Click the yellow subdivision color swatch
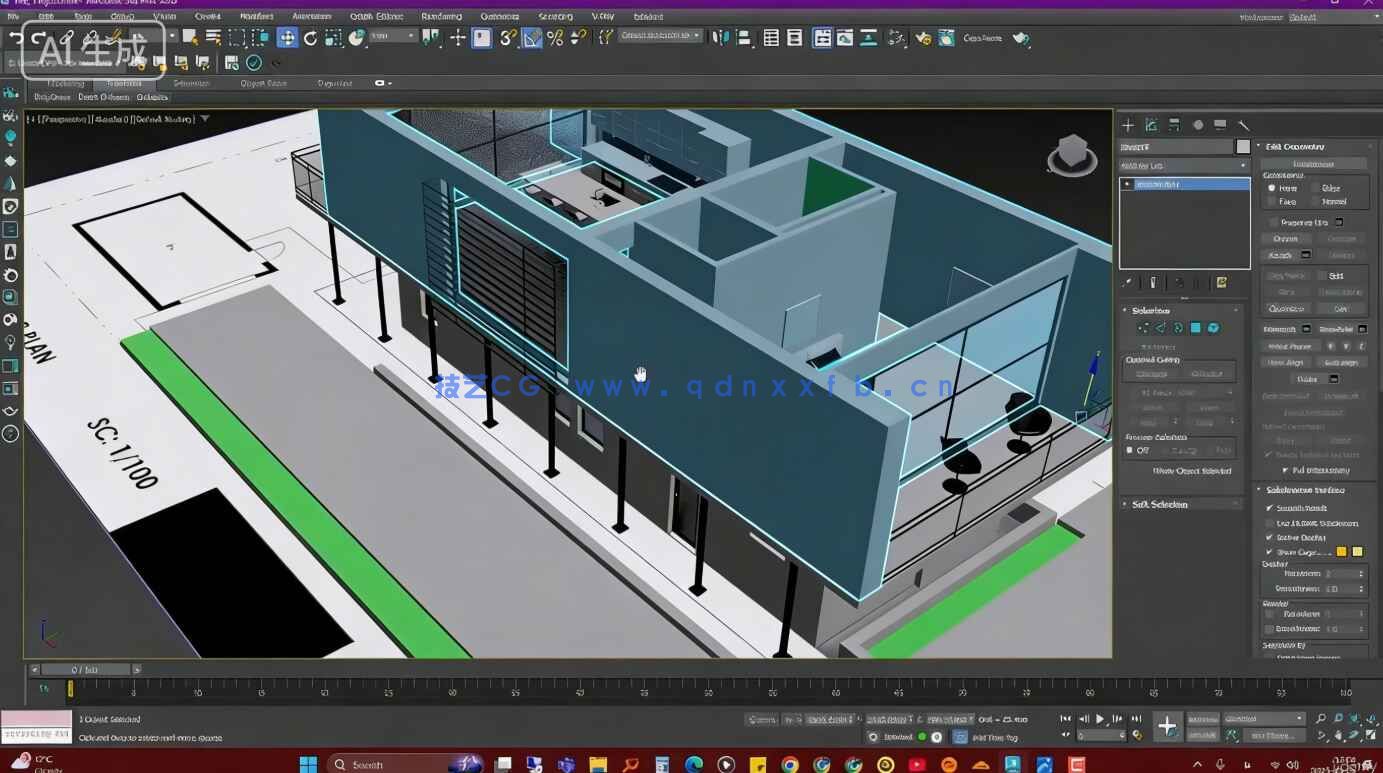 [1340, 552]
